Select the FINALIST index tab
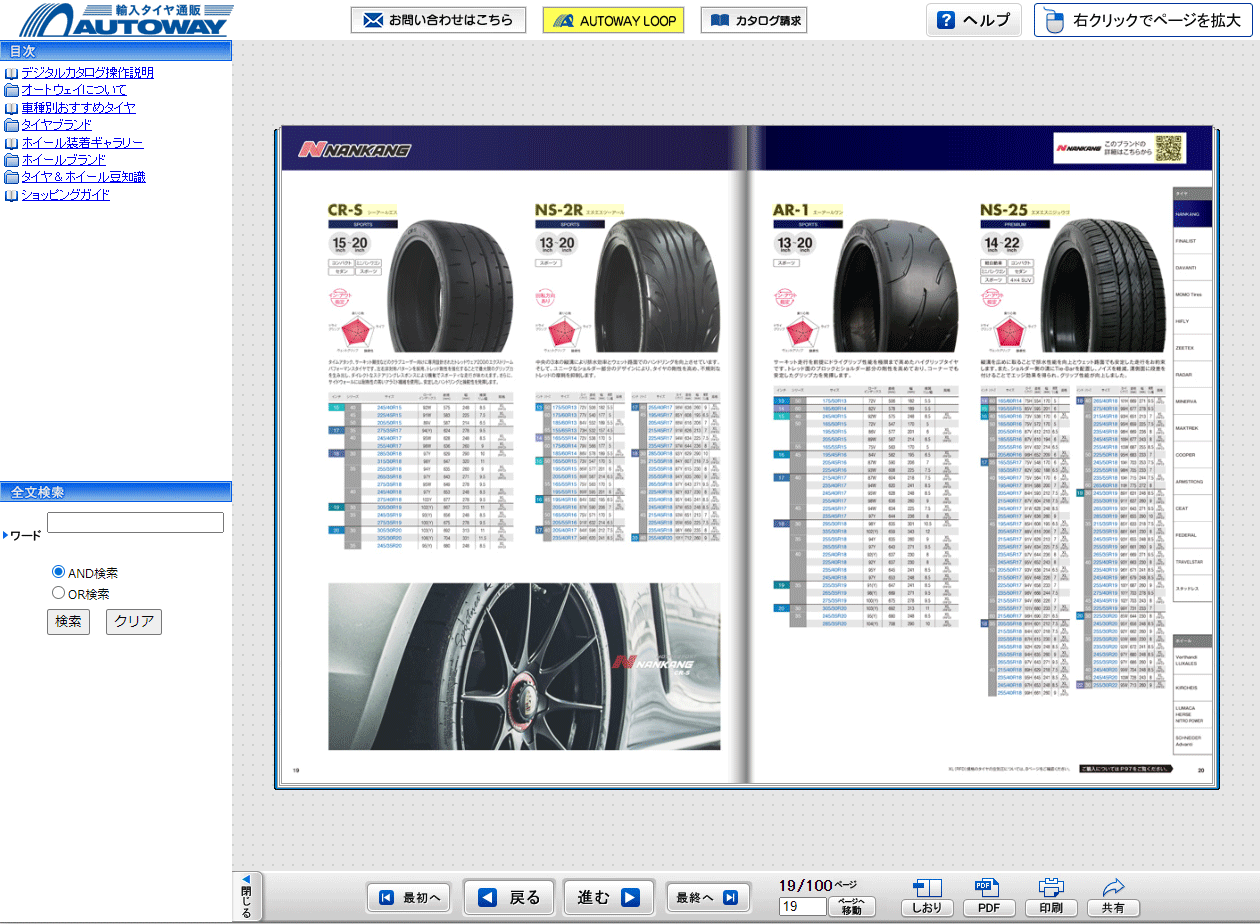Image resolution: width=1260 pixels, height=924 pixels. [x=1192, y=241]
